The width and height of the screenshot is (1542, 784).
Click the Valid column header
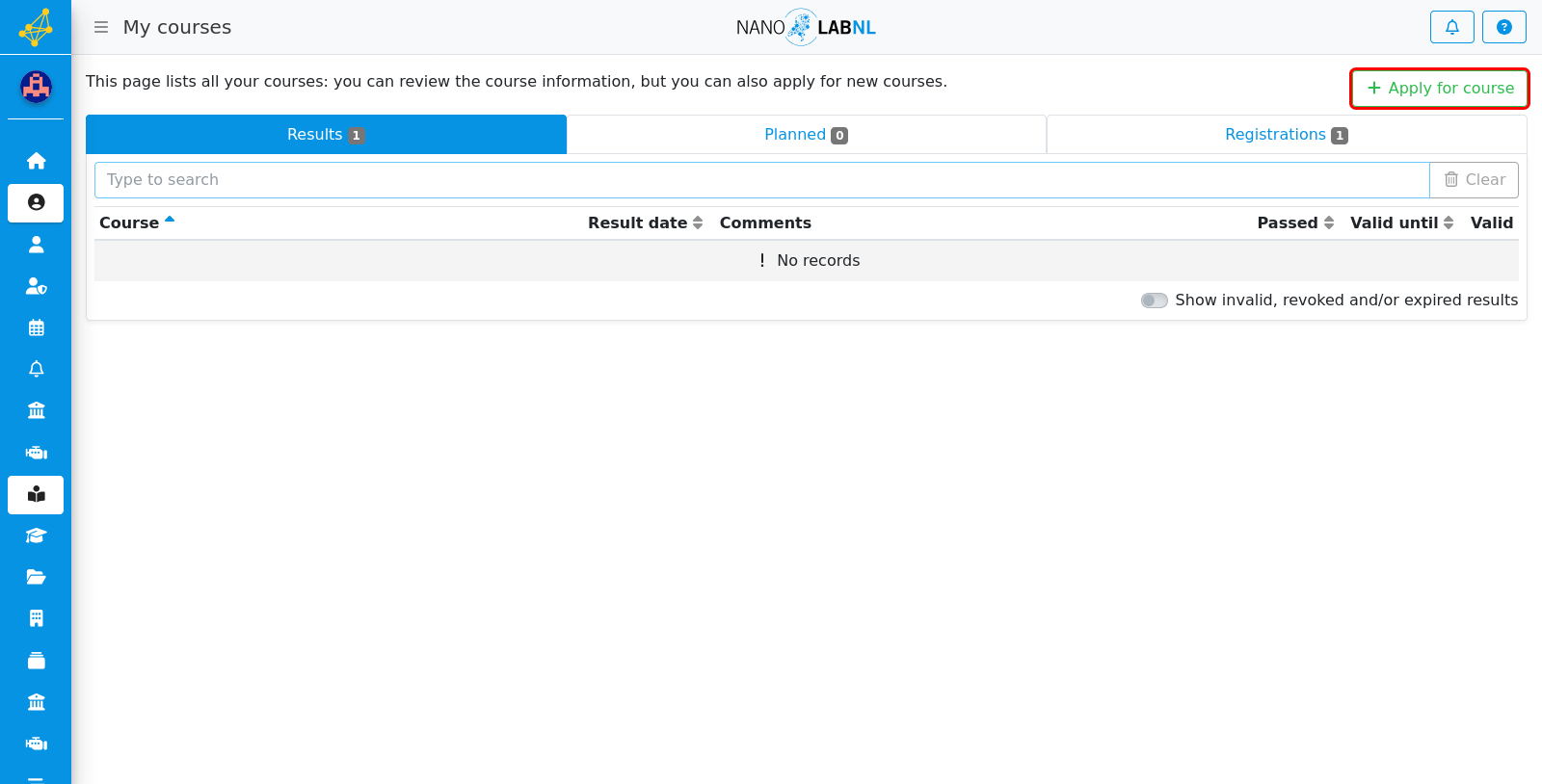(1492, 222)
